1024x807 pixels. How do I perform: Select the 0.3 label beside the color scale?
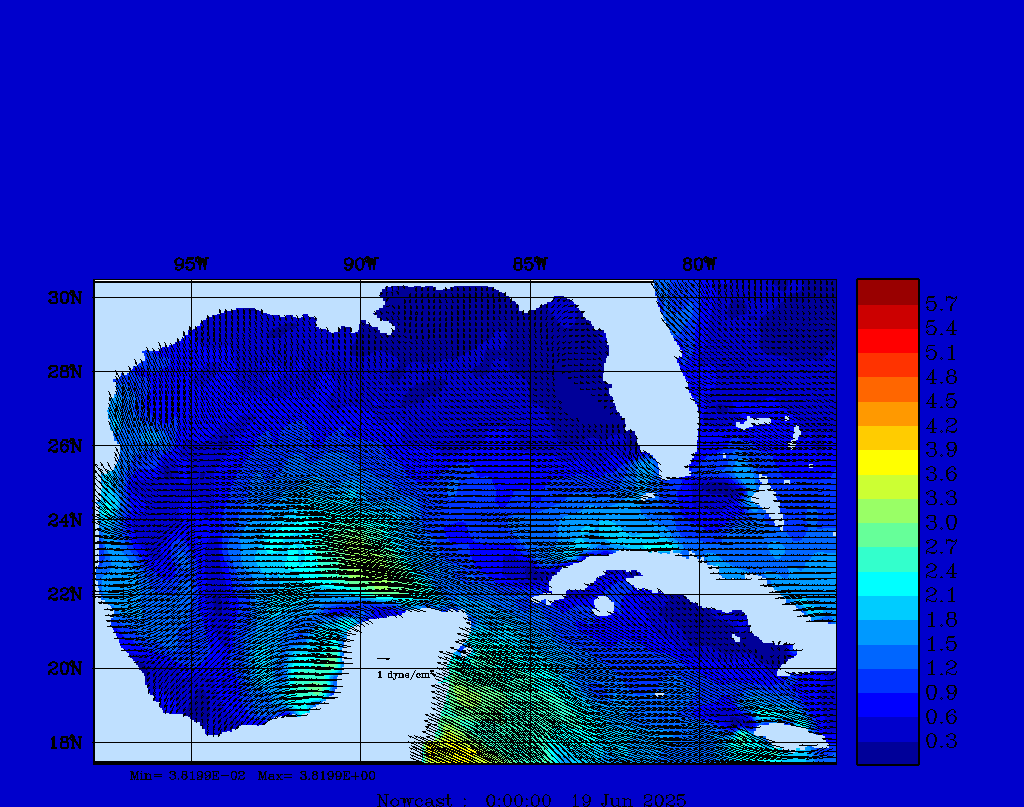click(941, 741)
